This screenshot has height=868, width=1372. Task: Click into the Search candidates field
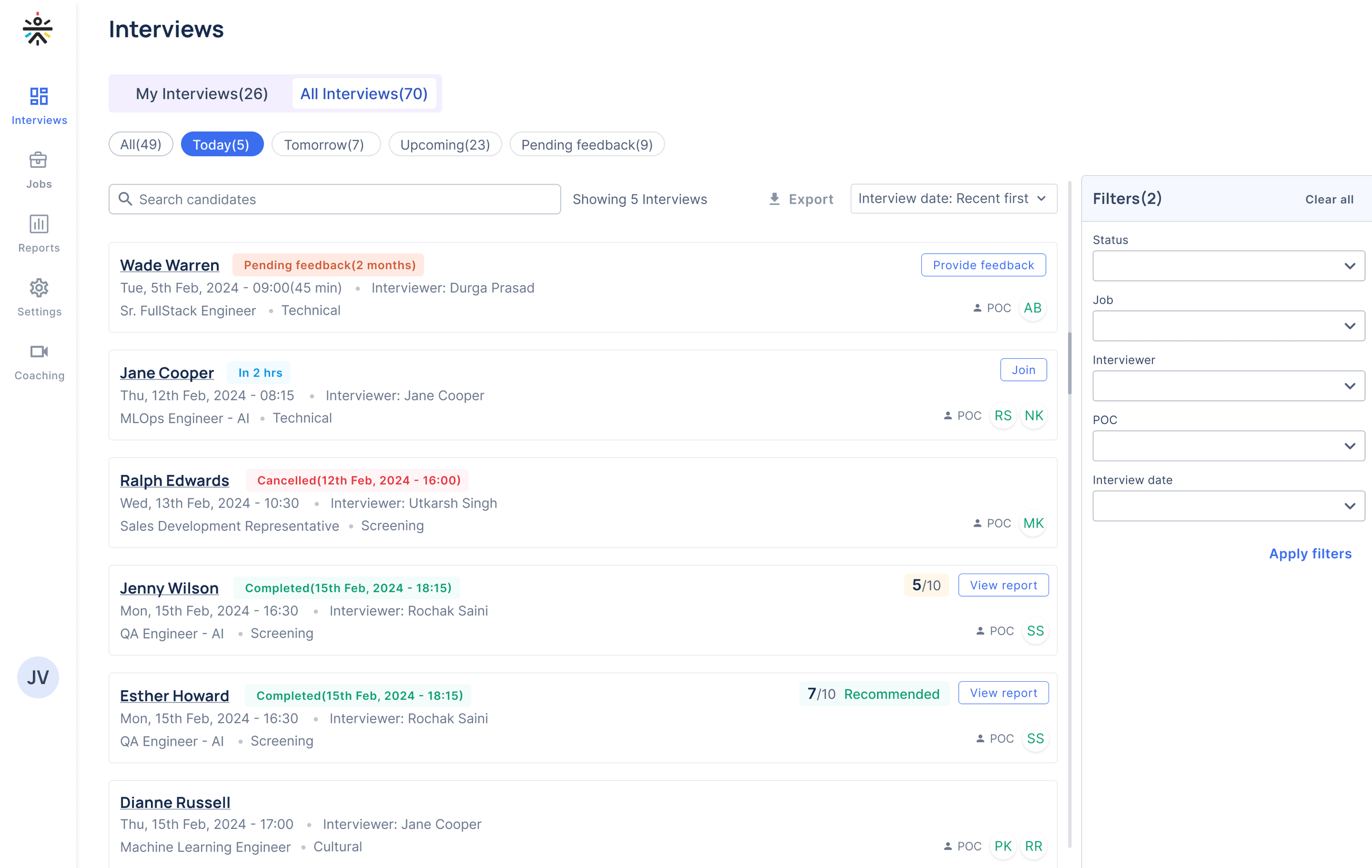[x=334, y=199]
